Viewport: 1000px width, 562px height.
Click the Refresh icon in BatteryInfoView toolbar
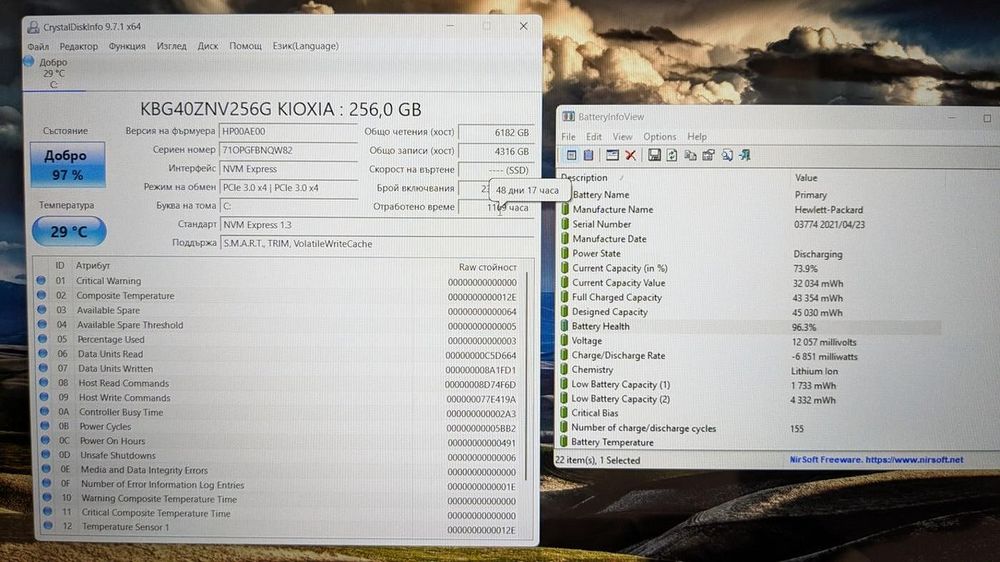tap(672, 155)
